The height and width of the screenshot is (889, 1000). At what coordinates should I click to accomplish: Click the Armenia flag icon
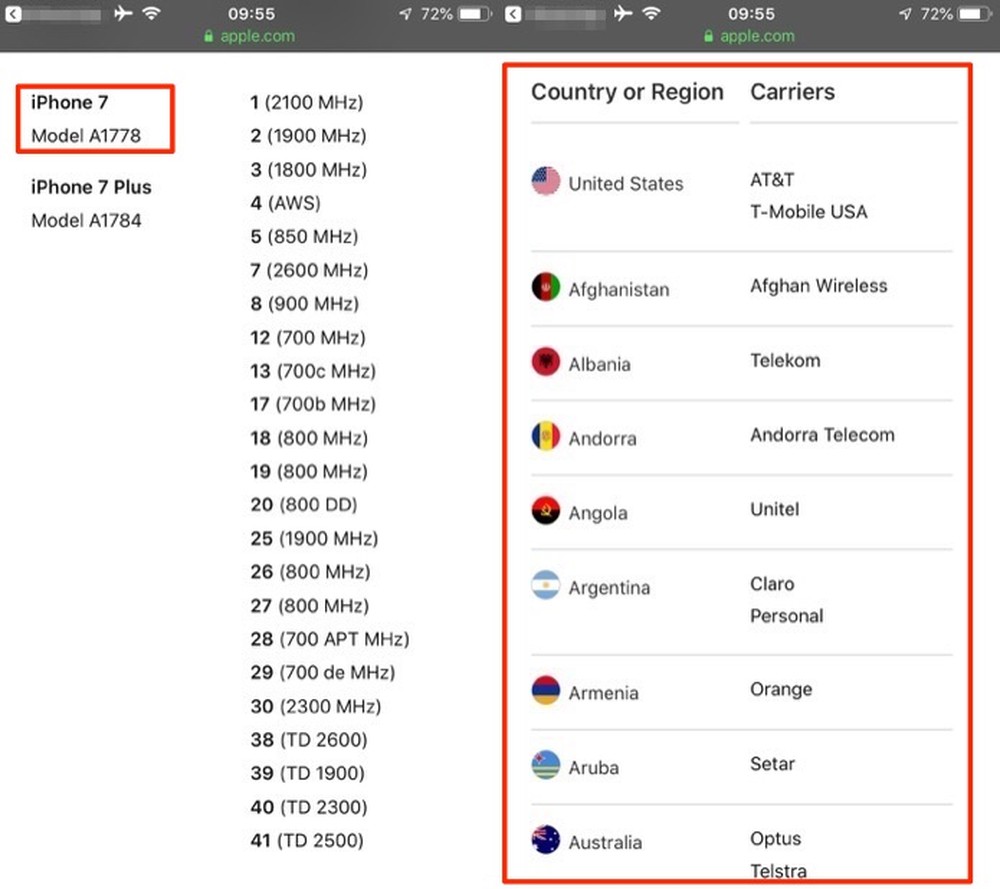click(x=545, y=691)
